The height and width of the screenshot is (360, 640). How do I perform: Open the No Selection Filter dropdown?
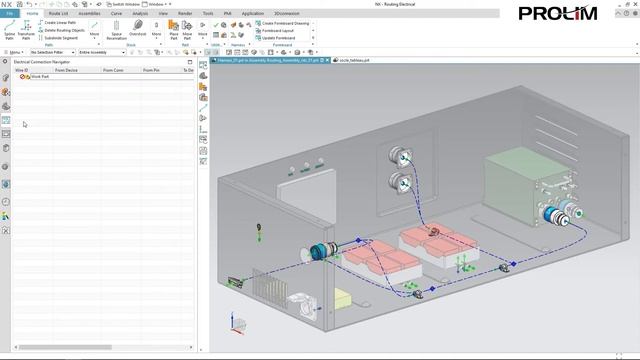tap(53, 52)
